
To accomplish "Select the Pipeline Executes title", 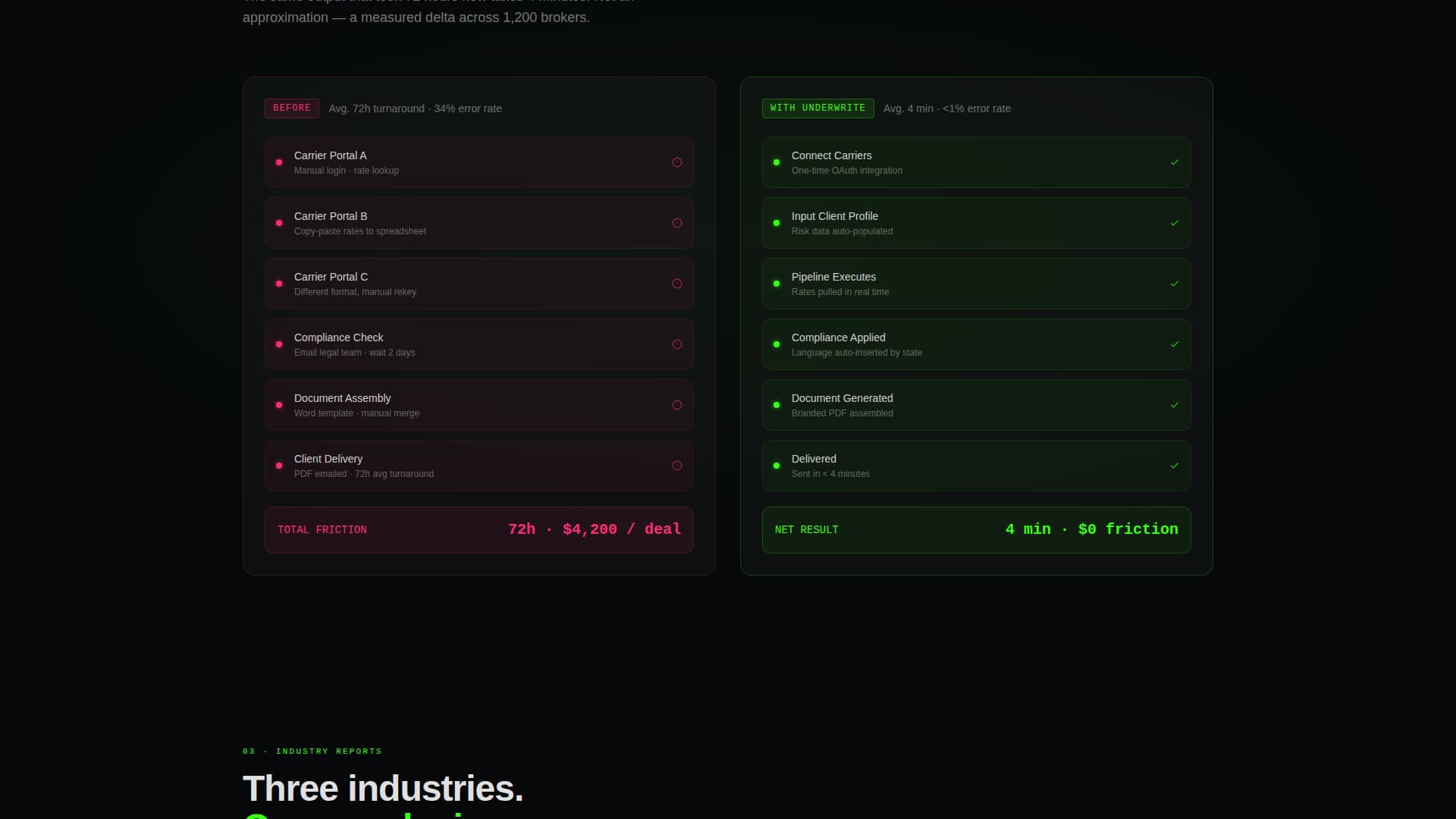I will [x=833, y=277].
